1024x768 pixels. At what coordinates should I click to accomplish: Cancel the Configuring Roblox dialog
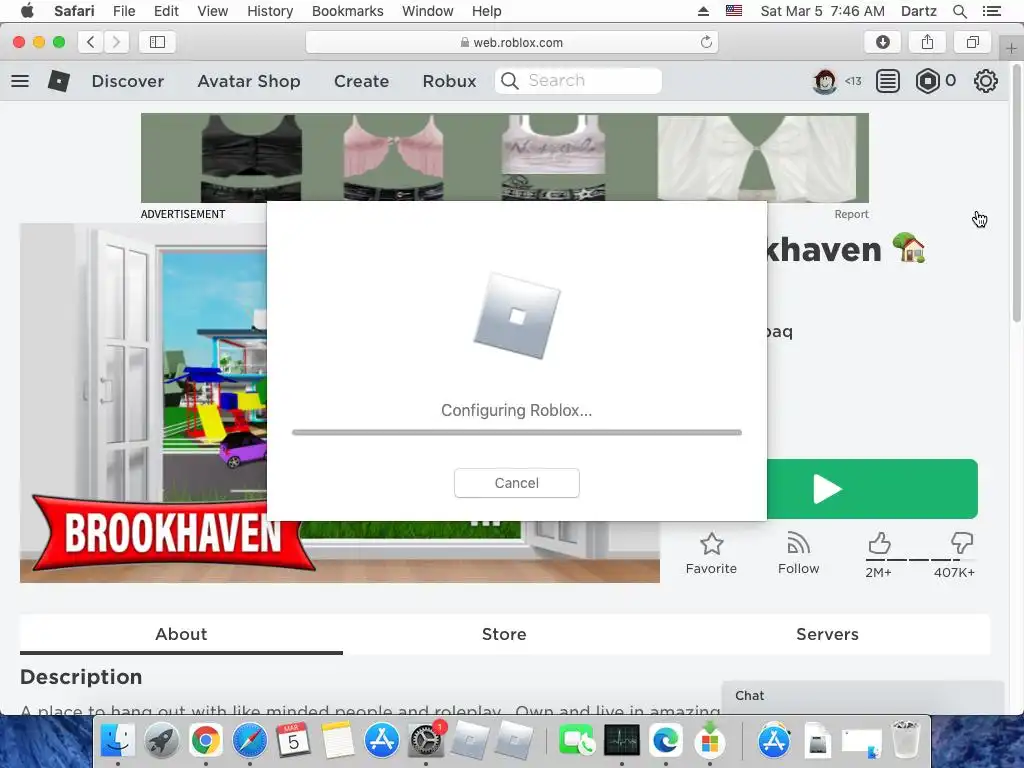[517, 483]
